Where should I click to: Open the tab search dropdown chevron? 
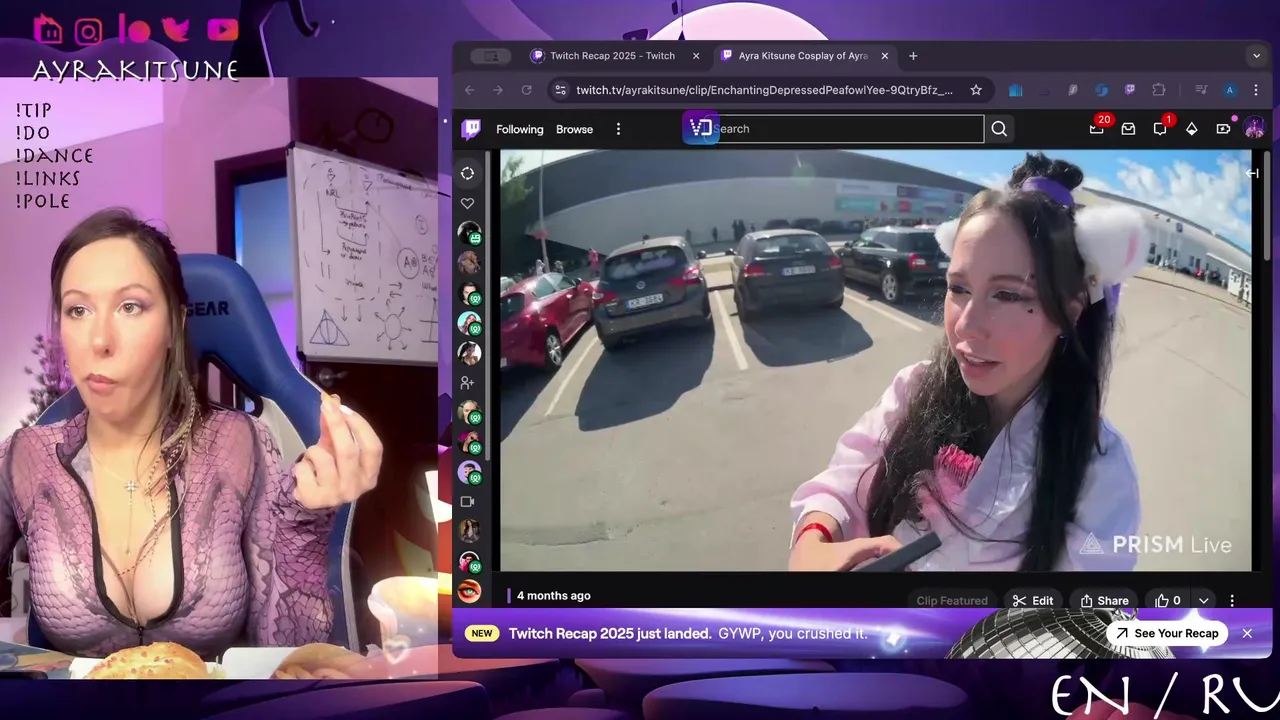(x=1256, y=56)
